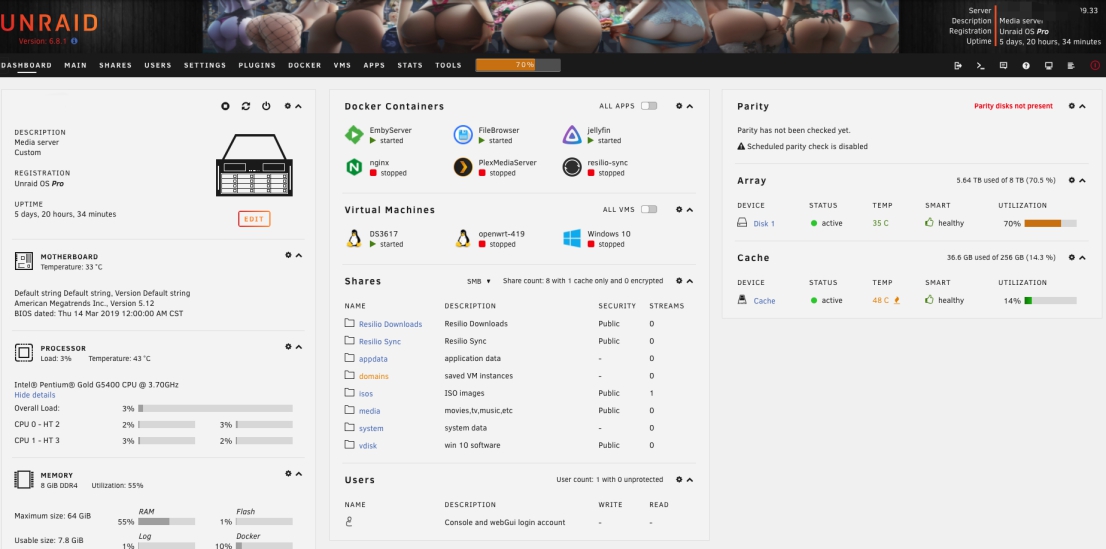Image resolution: width=1106 pixels, height=549 pixels.
Task: Click the Windows 10 VM icon
Action: pyautogui.click(x=571, y=238)
